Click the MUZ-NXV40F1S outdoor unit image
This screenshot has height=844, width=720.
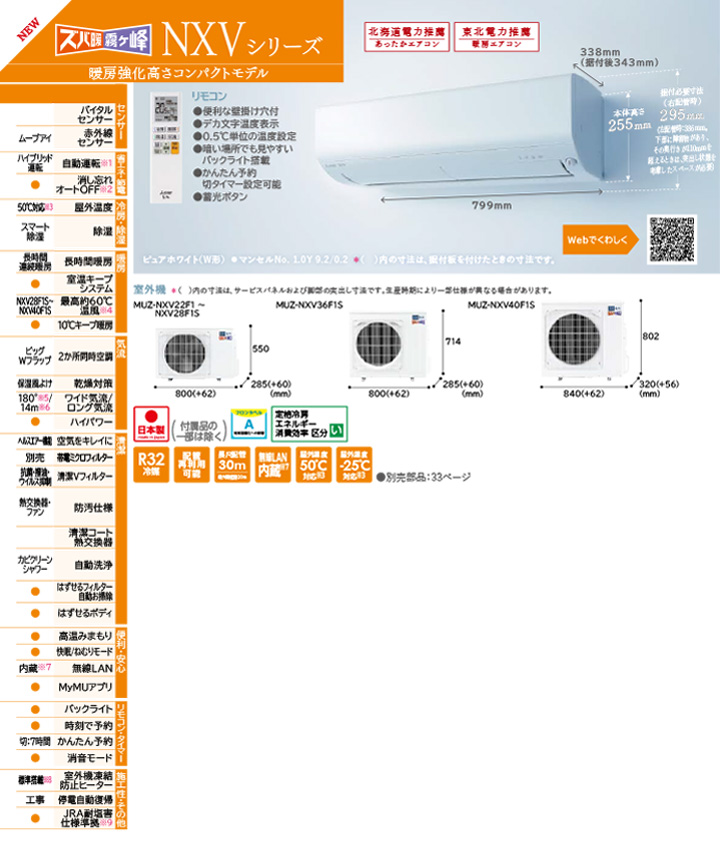585,340
